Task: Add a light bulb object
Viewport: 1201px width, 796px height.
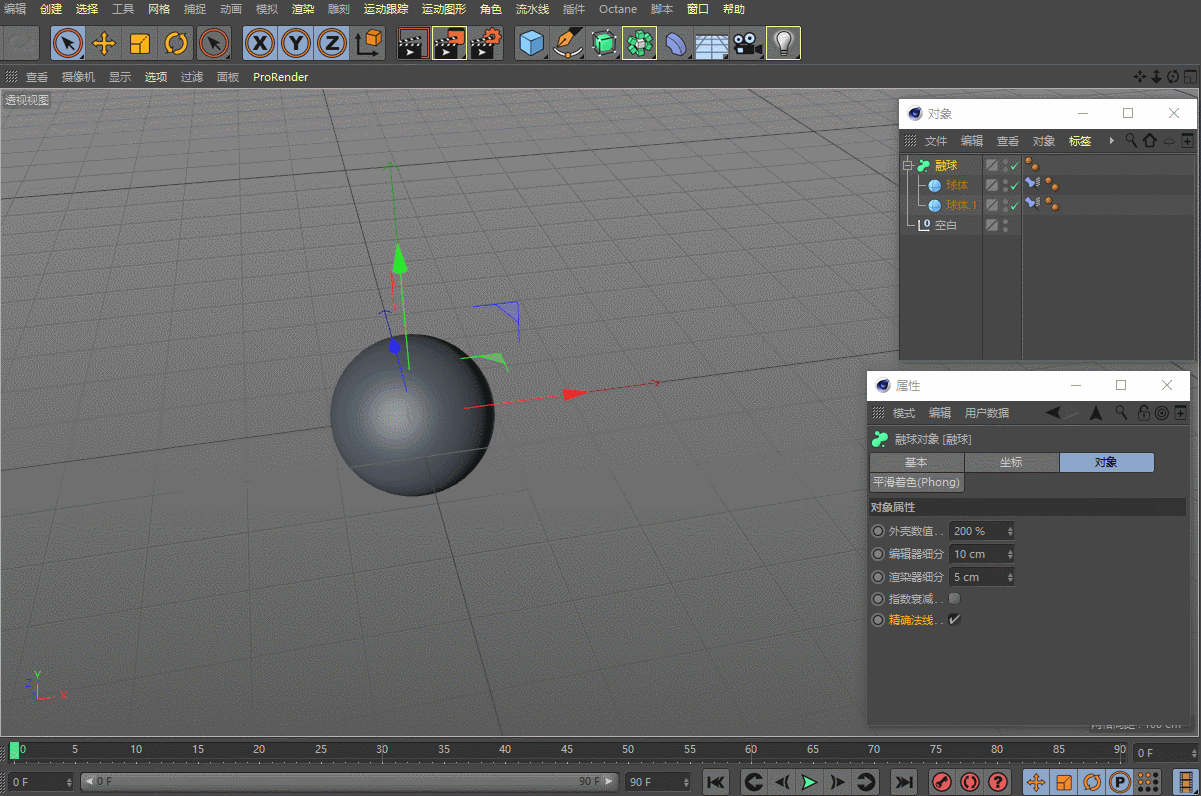Action: [x=783, y=43]
